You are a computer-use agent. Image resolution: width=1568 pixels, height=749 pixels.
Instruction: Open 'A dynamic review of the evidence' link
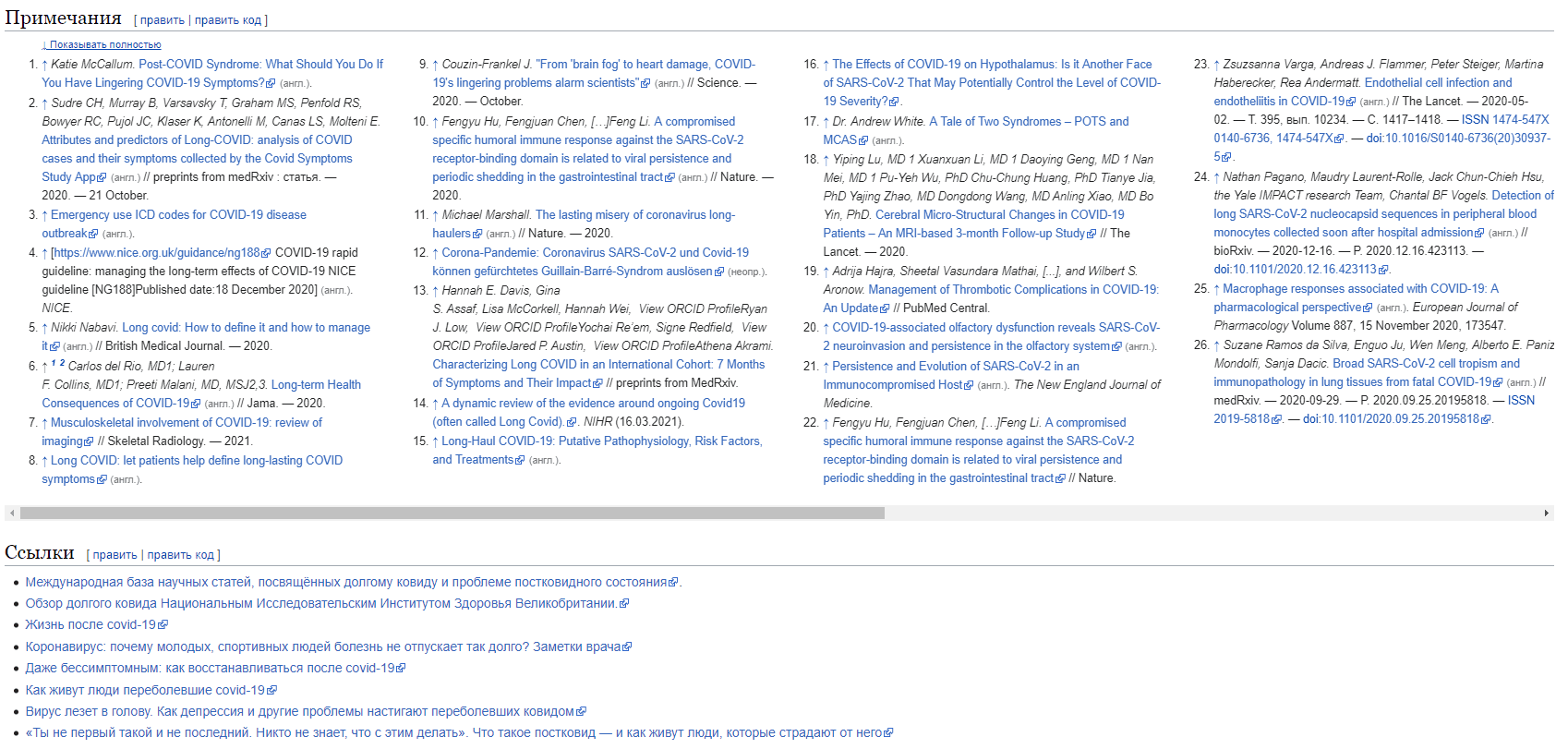click(x=589, y=413)
